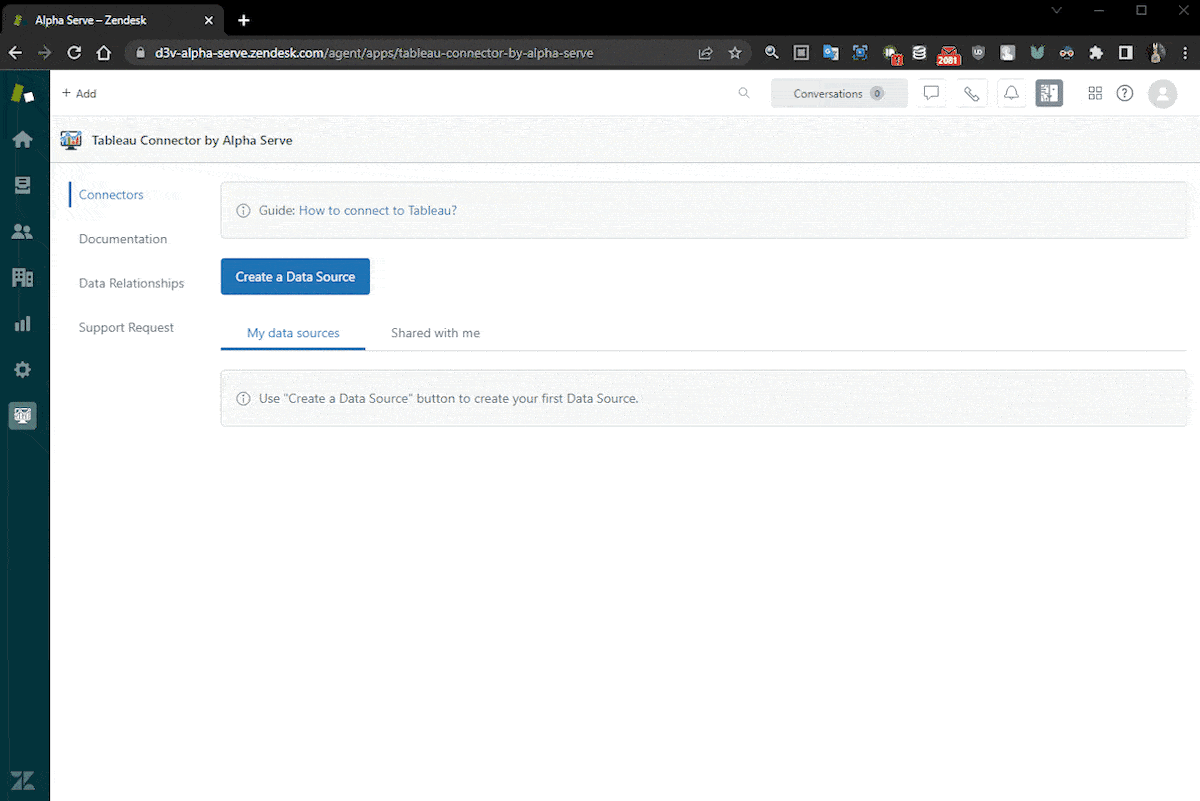The width and height of the screenshot is (1200, 801).
Task: Open the Organizations icon in sidebar
Action: [x=22, y=277]
